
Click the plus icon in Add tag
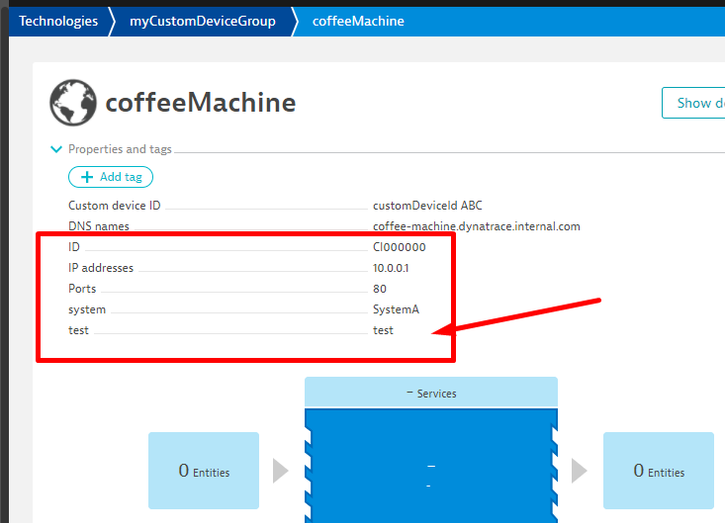[x=87, y=177]
